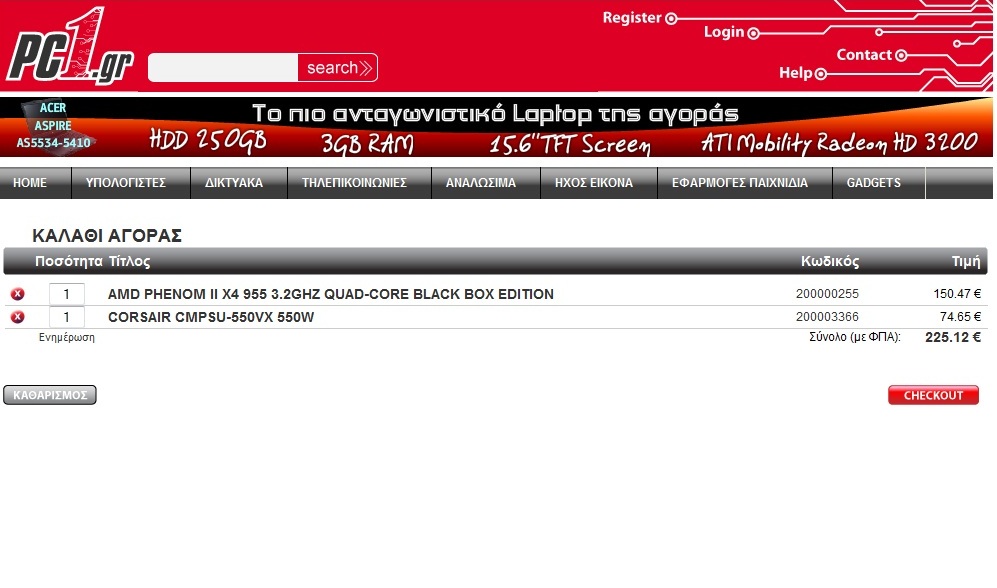The image size is (997, 588).
Task: Click the Ποσότητα column header
Action: 69,261
